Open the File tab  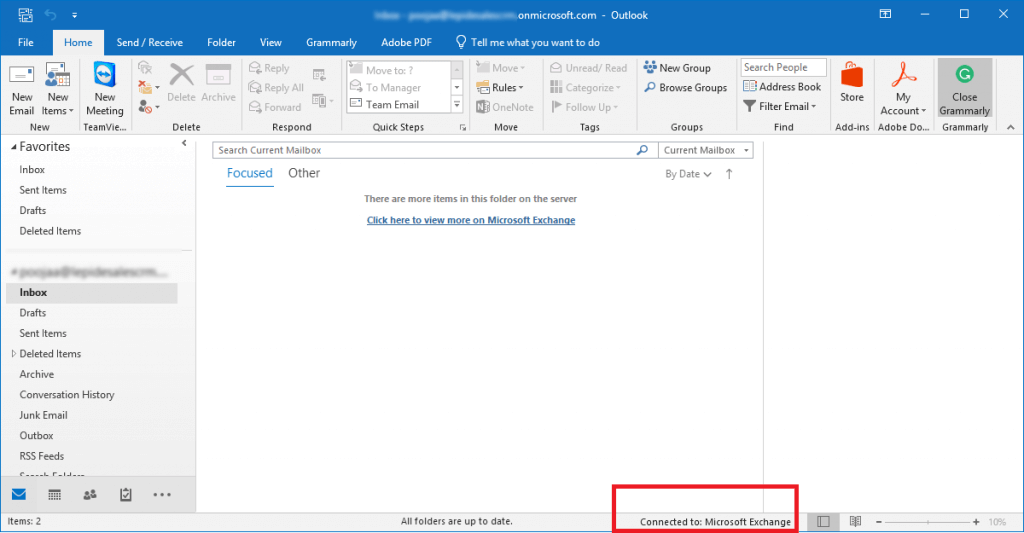point(25,42)
